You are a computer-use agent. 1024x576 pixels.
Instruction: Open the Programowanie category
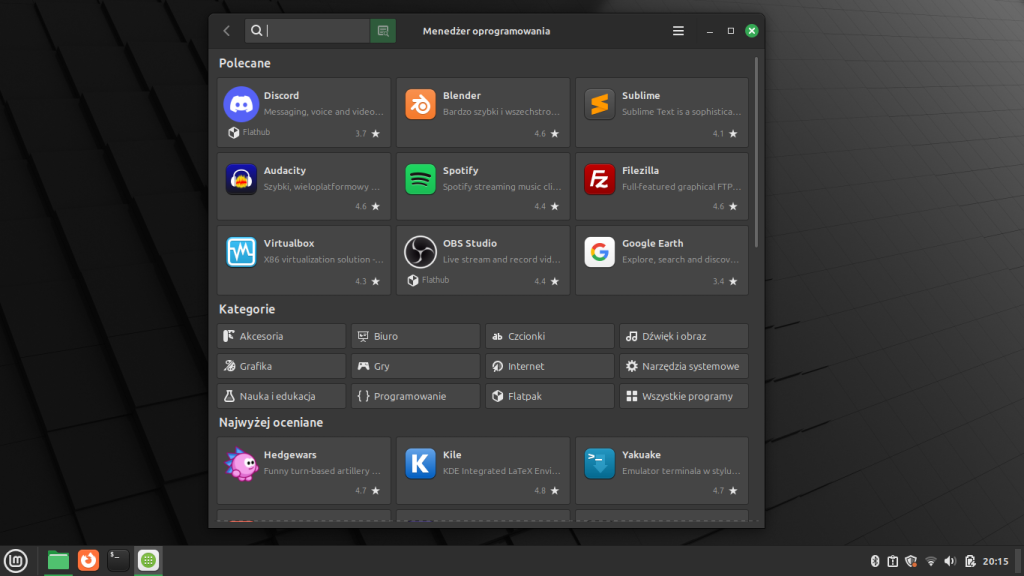pos(415,396)
